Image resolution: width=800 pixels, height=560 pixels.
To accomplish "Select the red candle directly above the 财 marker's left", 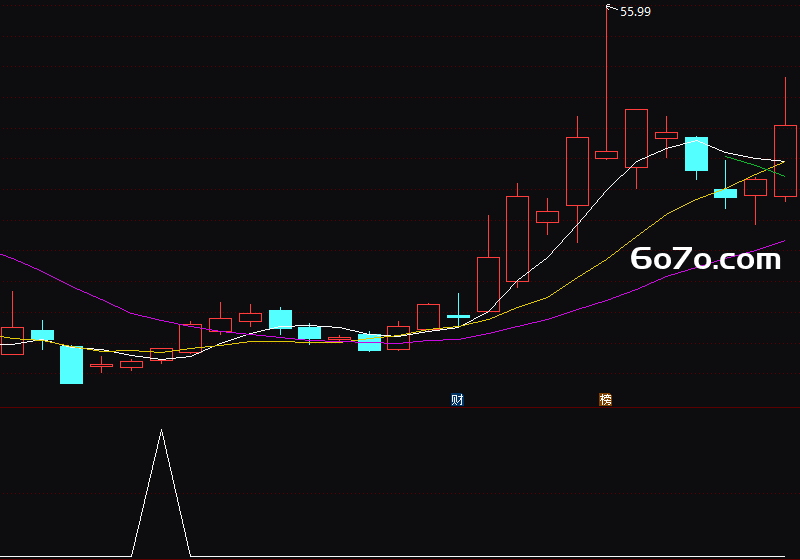I will (429, 317).
